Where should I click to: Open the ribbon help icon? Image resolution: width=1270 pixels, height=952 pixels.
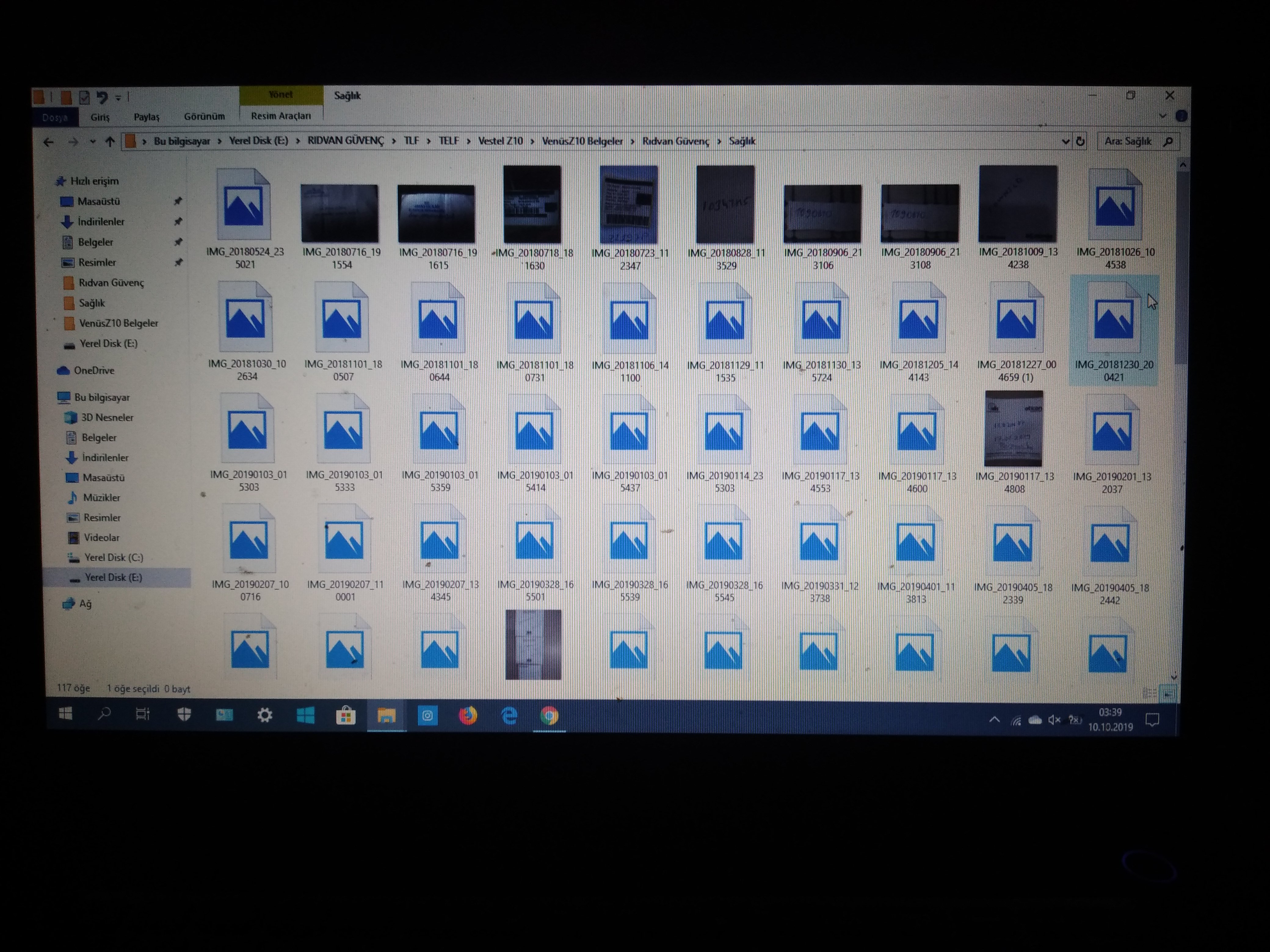(1181, 116)
